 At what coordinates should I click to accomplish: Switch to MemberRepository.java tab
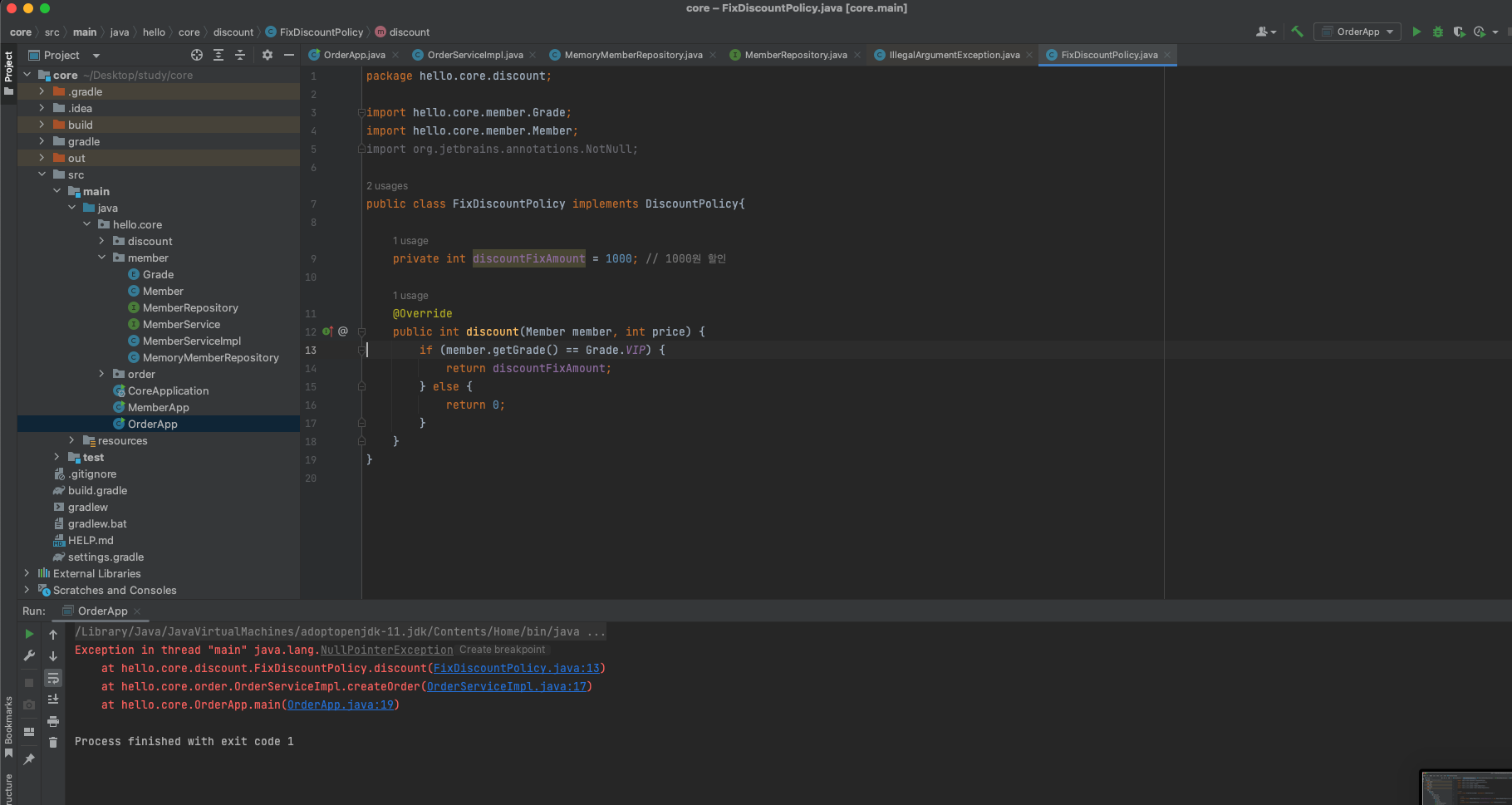click(x=796, y=55)
